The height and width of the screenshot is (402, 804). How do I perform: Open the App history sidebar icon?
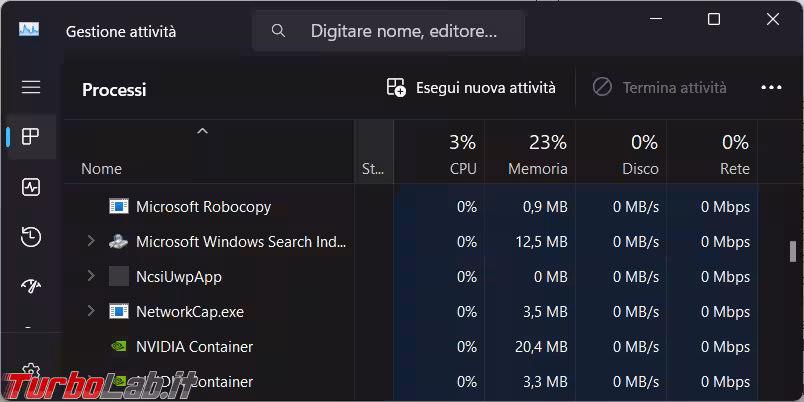click(31, 237)
